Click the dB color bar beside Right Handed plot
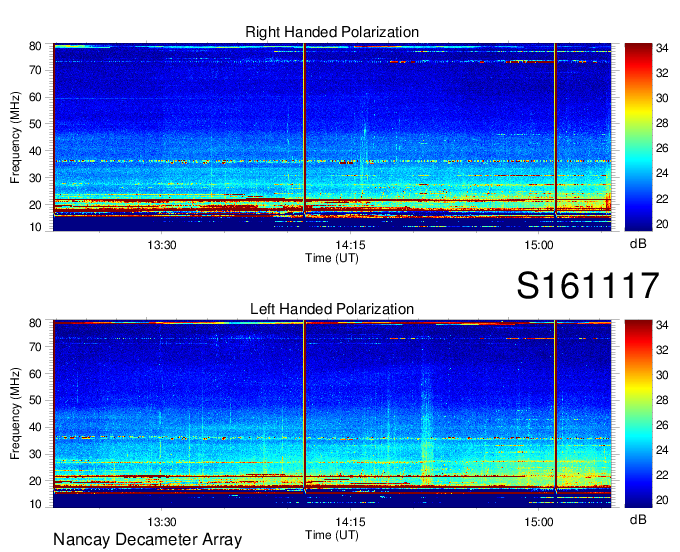680x552 pixels. (638, 137)
